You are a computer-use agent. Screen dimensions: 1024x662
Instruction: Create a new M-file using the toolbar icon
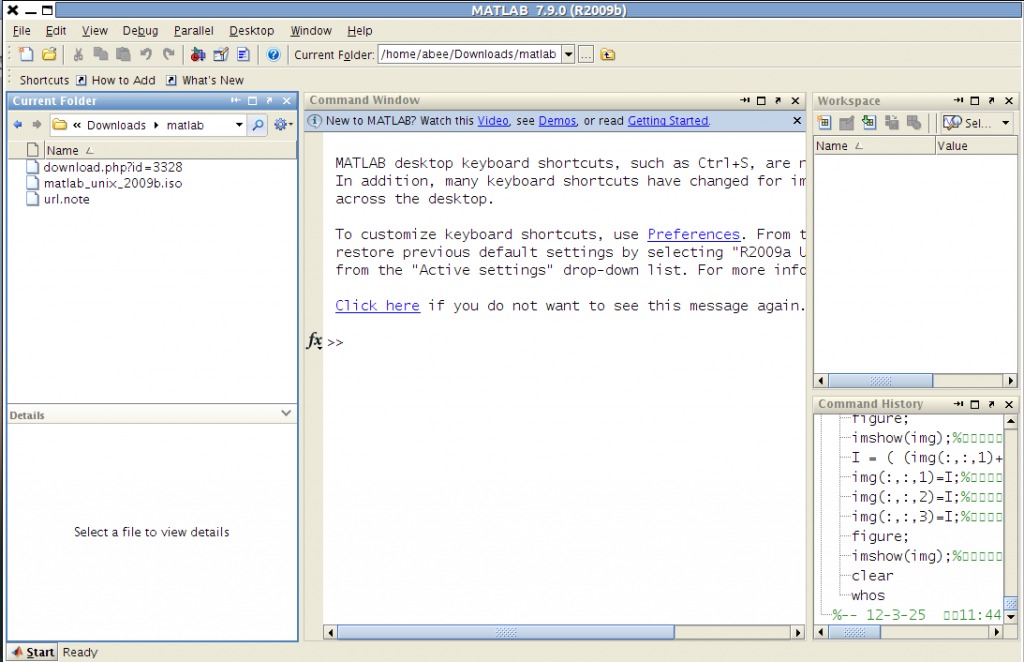click(27, 54)
